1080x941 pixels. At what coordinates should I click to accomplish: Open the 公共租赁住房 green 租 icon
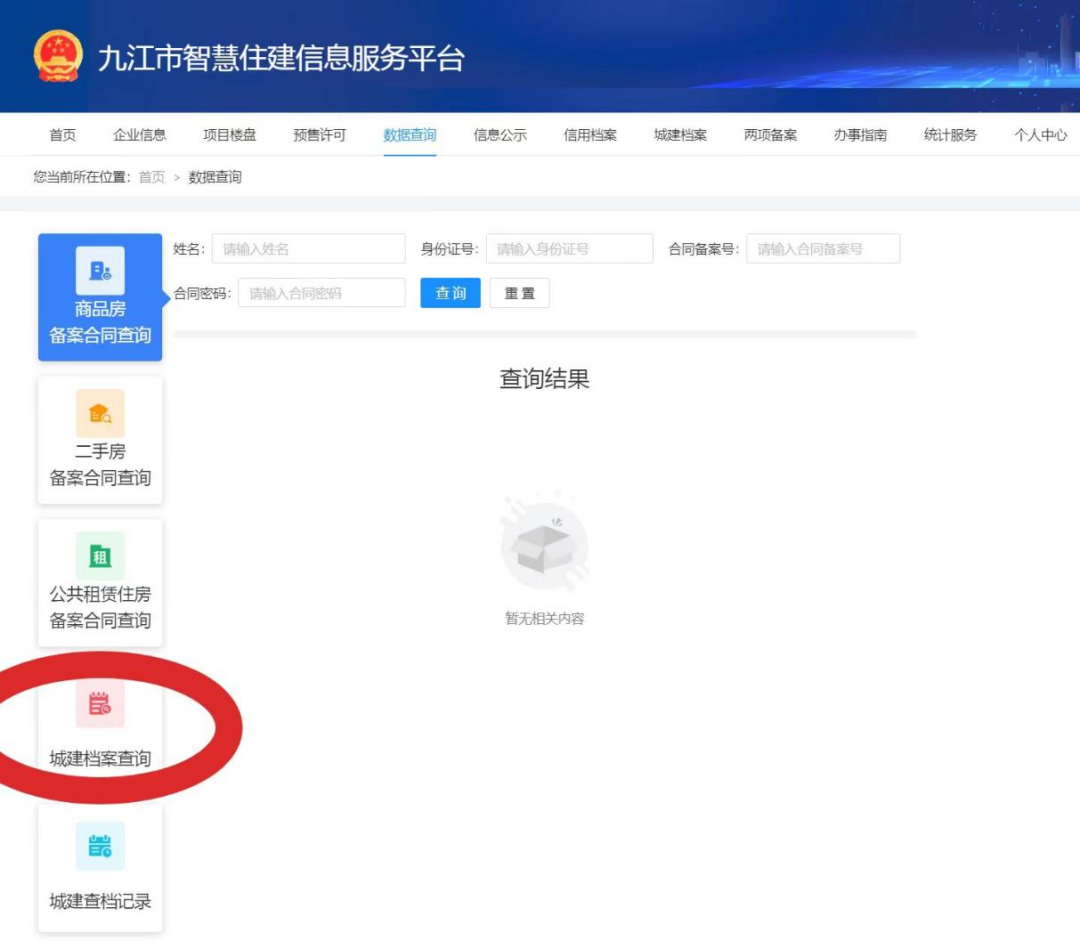(100, 556)
